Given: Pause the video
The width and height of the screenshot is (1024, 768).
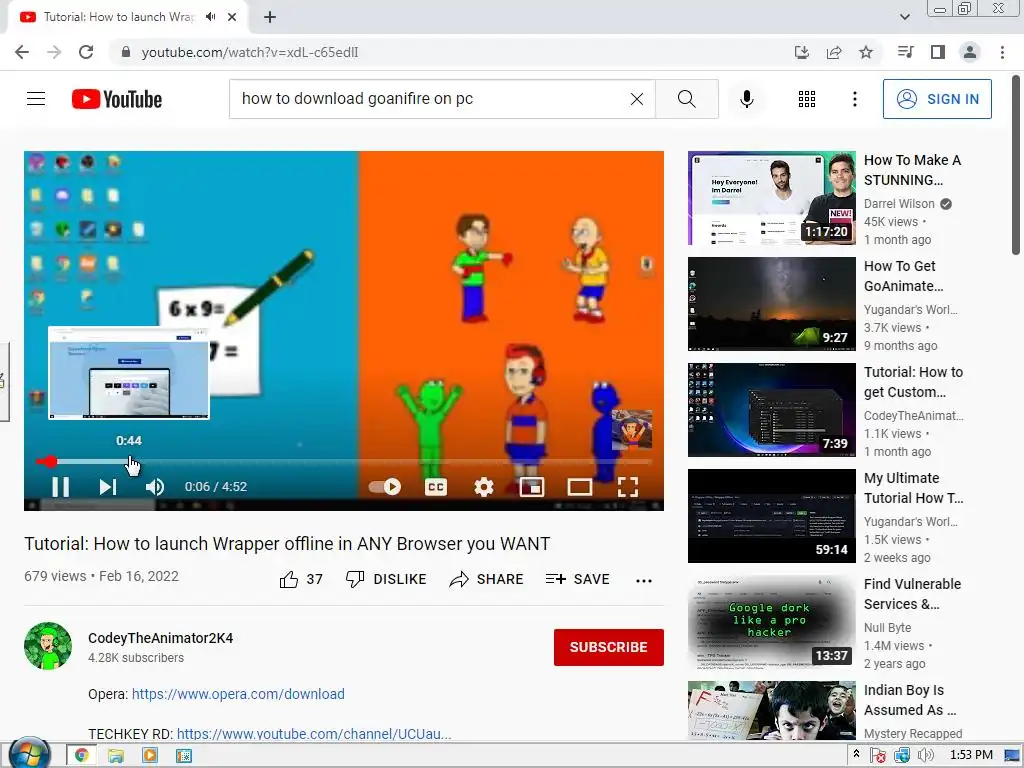Looking at the screenshot, I should click(61, 487).
